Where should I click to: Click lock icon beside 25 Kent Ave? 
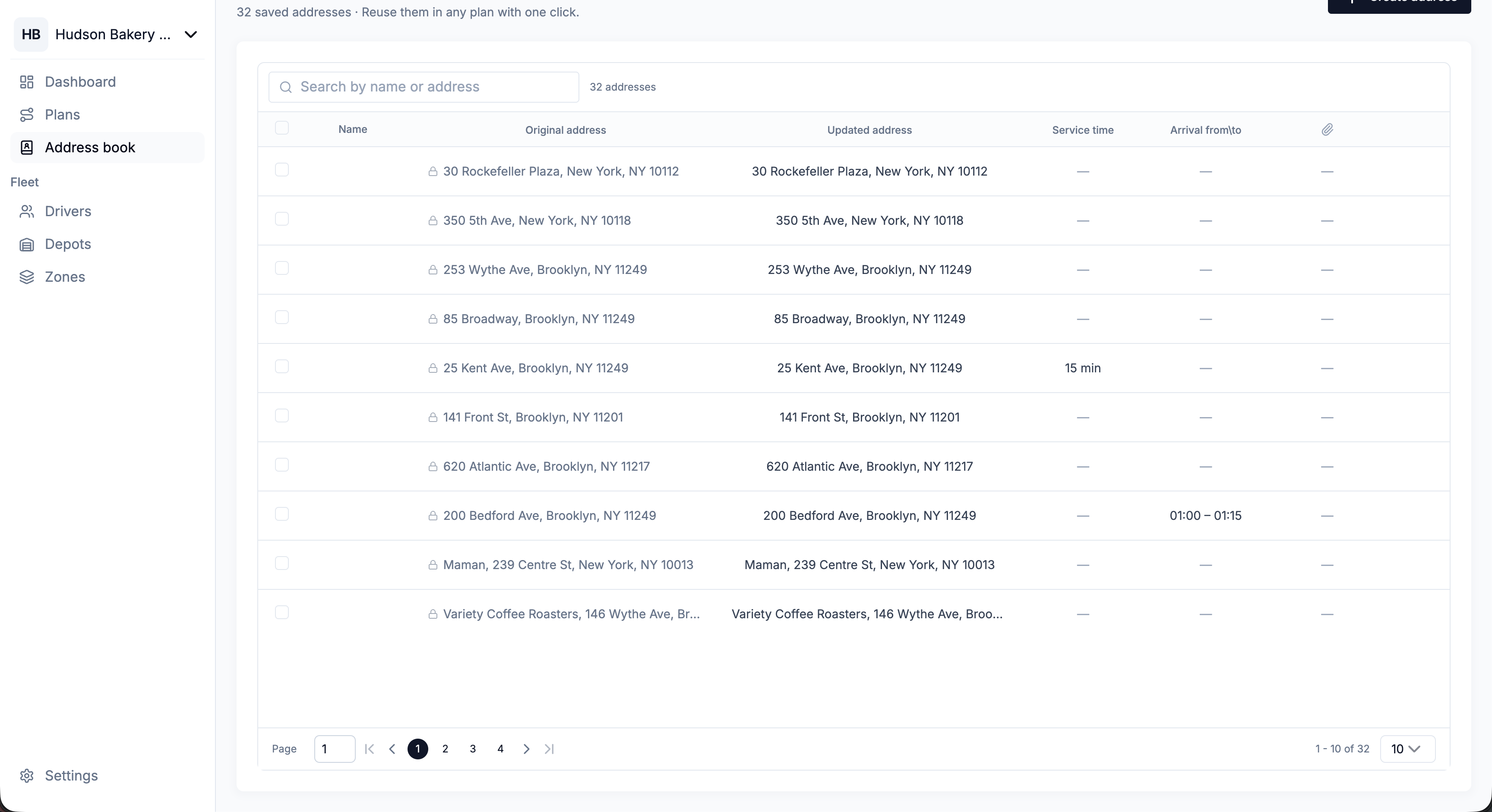coord(433,368)
